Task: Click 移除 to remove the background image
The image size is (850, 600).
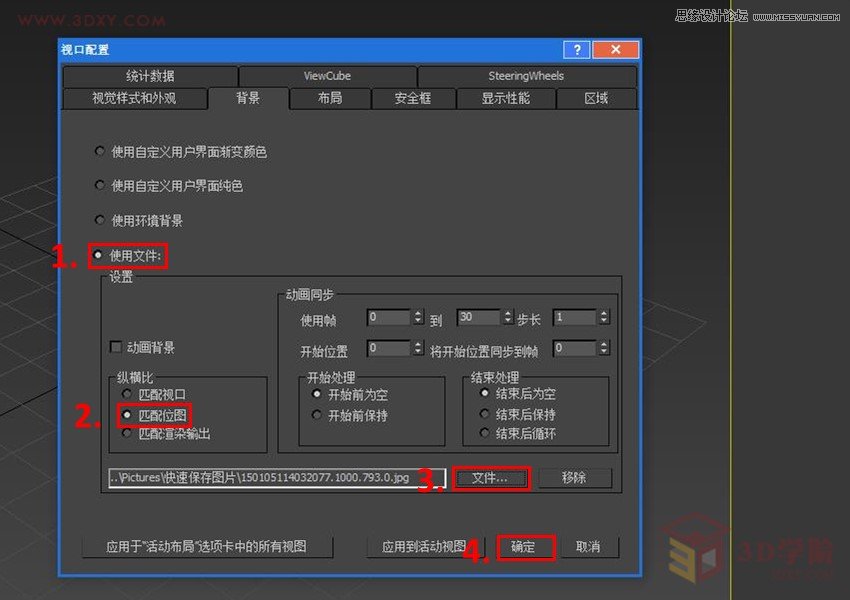Action: click(575, 478)
